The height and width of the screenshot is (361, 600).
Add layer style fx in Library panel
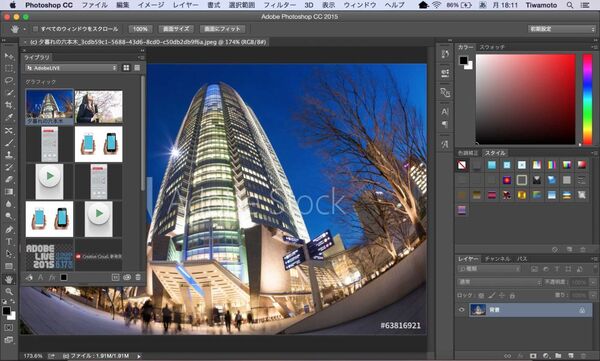[x=52, y=277]
